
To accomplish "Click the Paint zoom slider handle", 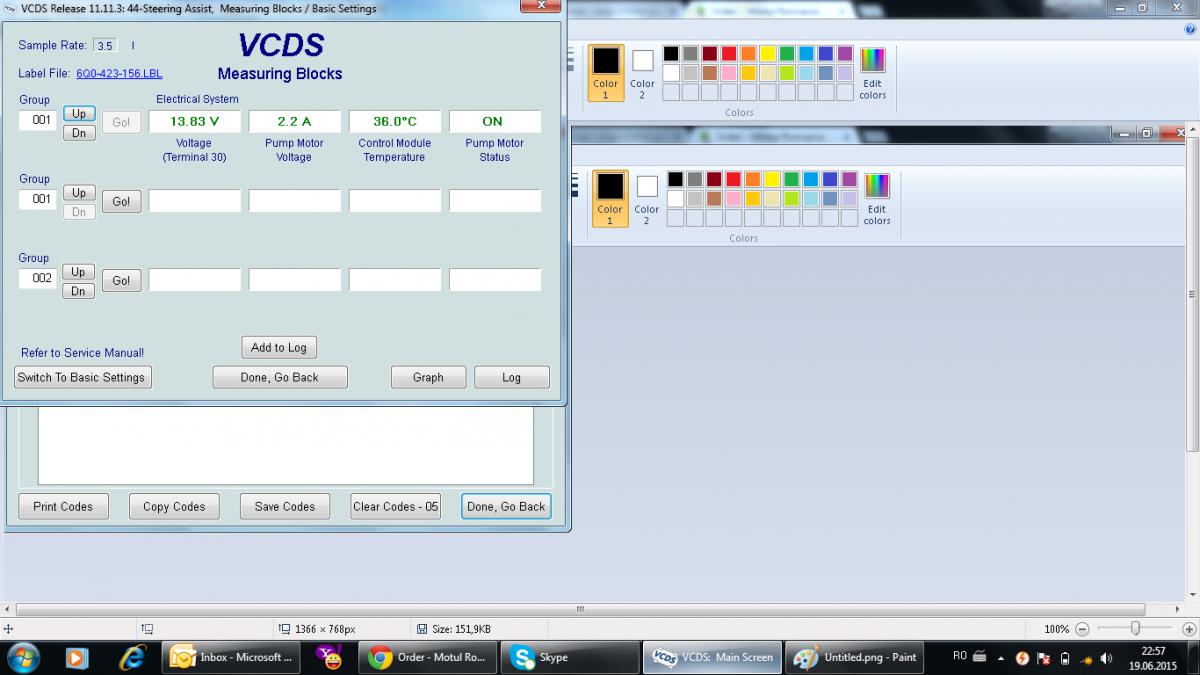I will pyautogui.click(x=1135, y=628).
